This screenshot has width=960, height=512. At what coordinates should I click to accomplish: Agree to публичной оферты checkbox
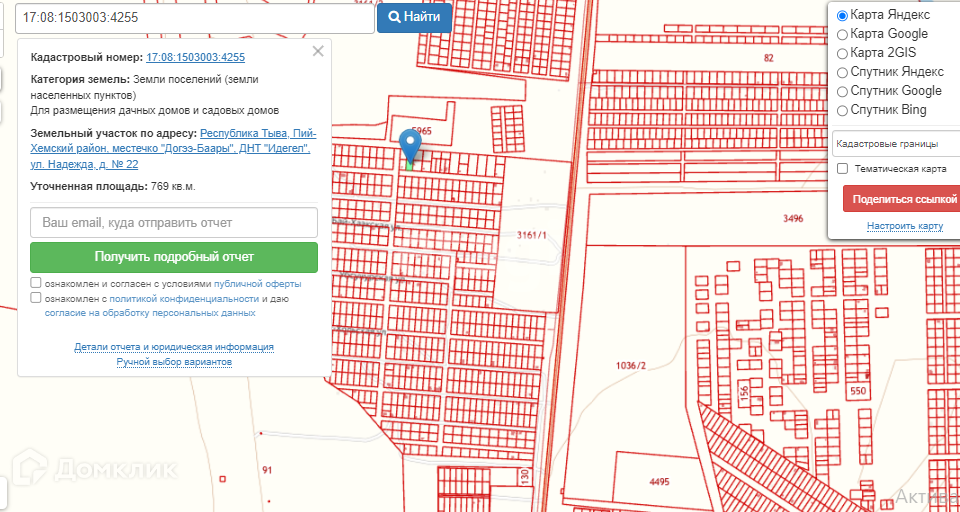point(36,284)
